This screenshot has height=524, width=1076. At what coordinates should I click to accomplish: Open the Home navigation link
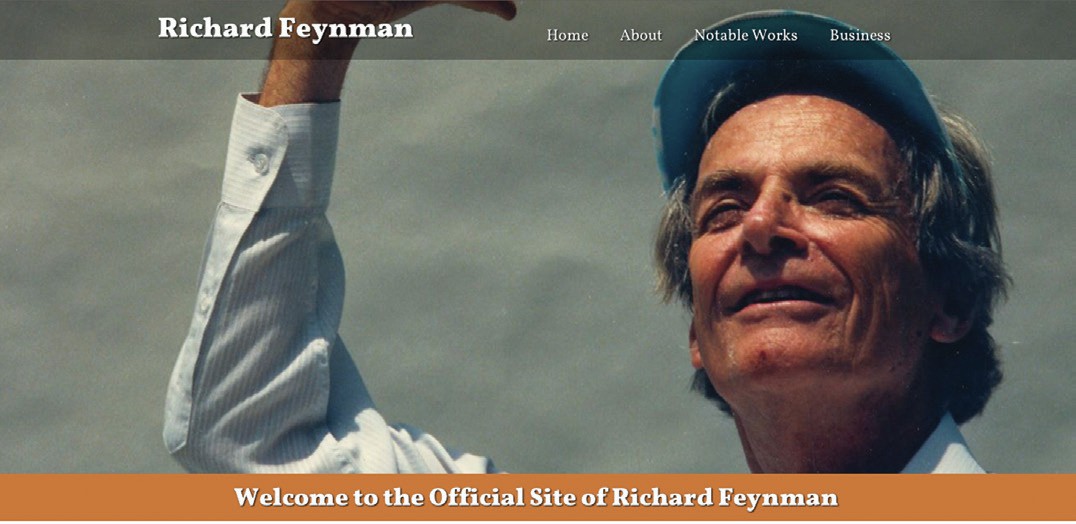[567, 35]
